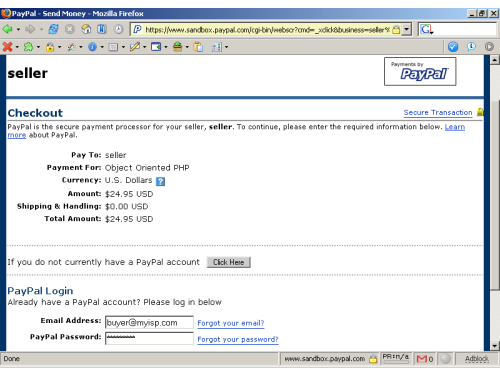
Task: Show browsing history clock icon
Action: (x=118, y=30)
